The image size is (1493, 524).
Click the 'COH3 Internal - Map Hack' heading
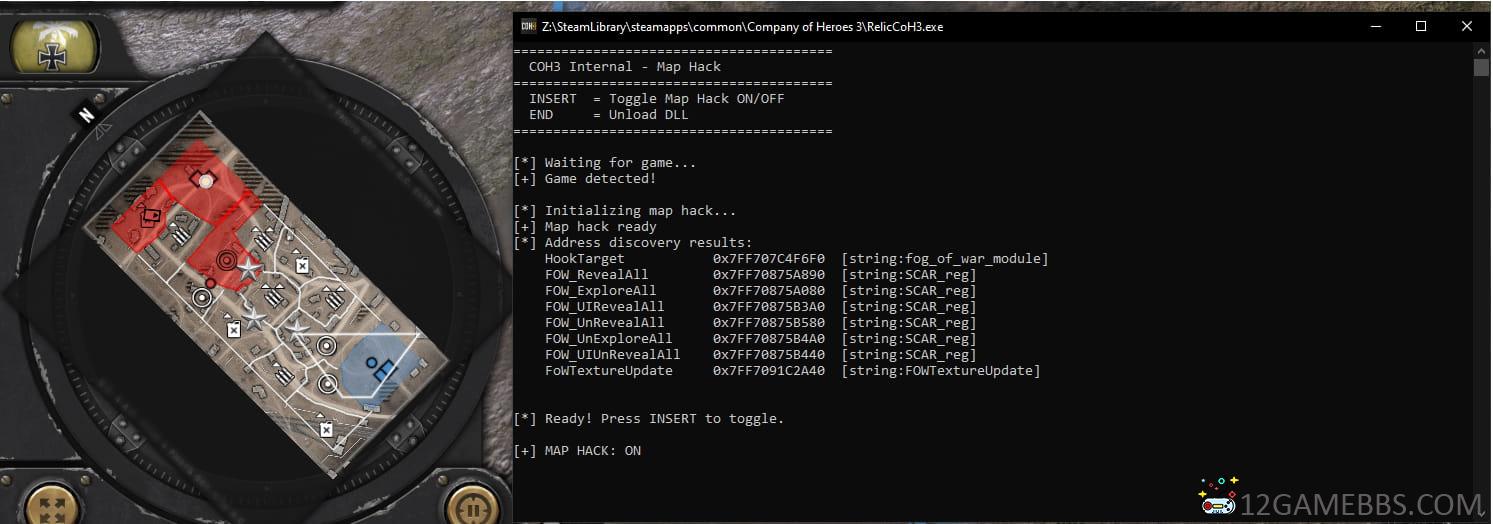pos(625,67)
